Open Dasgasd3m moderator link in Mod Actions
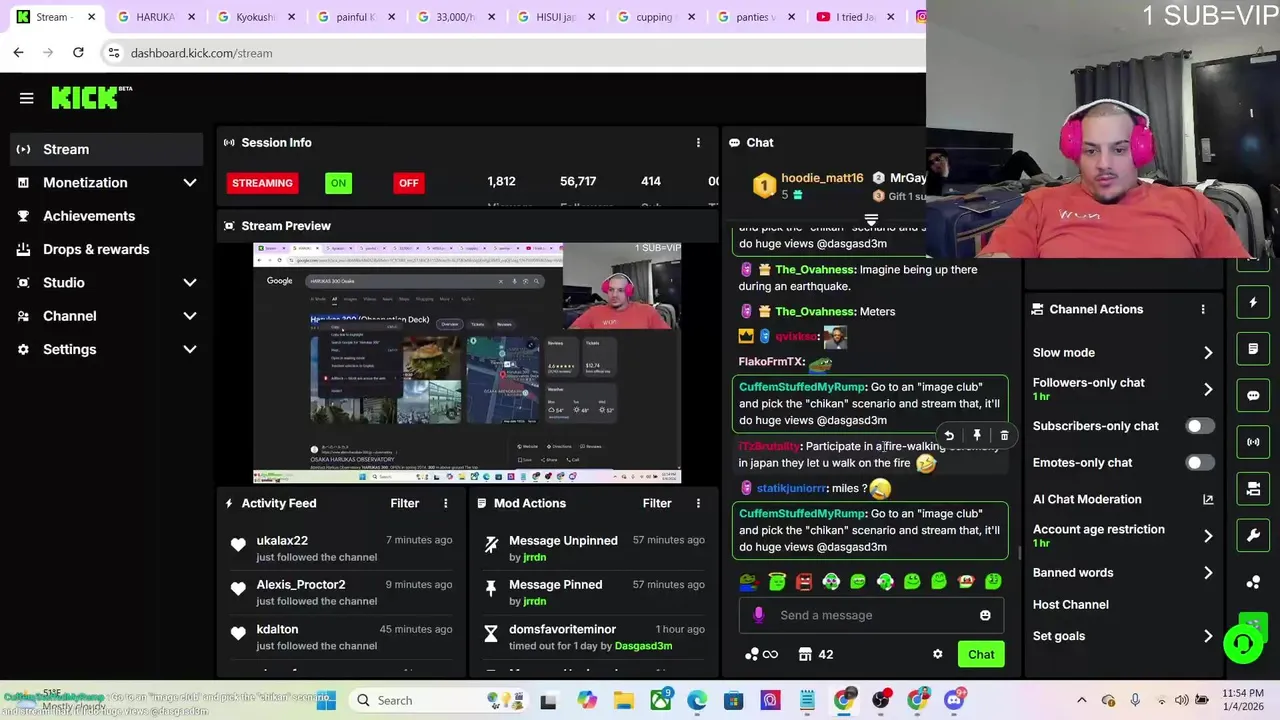1280x720 pixels. point(643,646)
